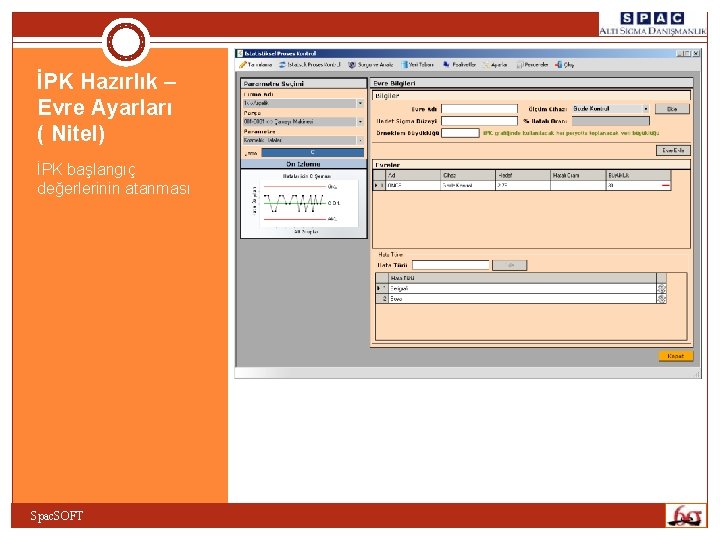
Task: Click the preview control chart thumbnail
Action: [x=304, y=203]
